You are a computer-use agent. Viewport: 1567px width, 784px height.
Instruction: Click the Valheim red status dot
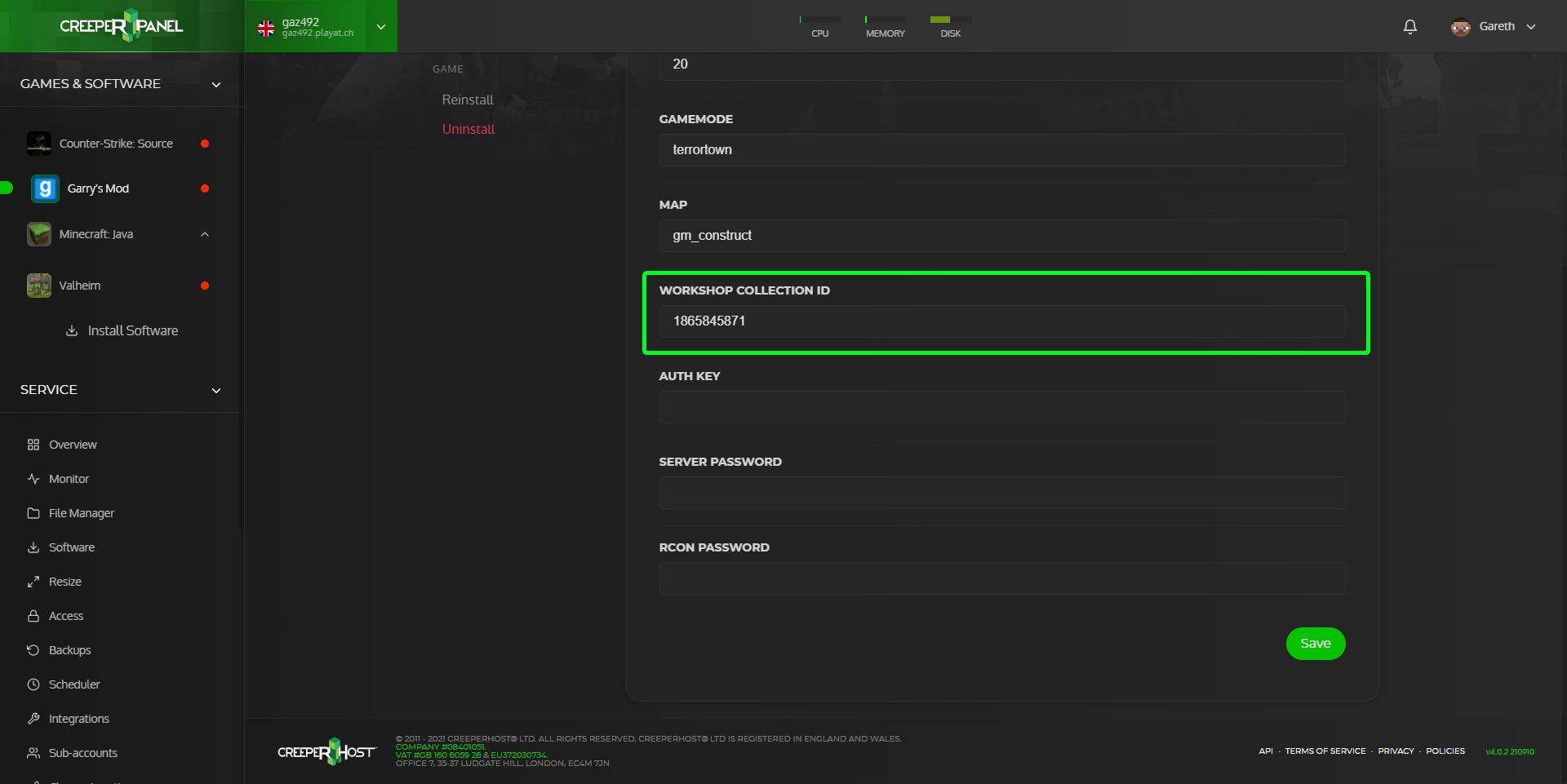tap(205, 286)
